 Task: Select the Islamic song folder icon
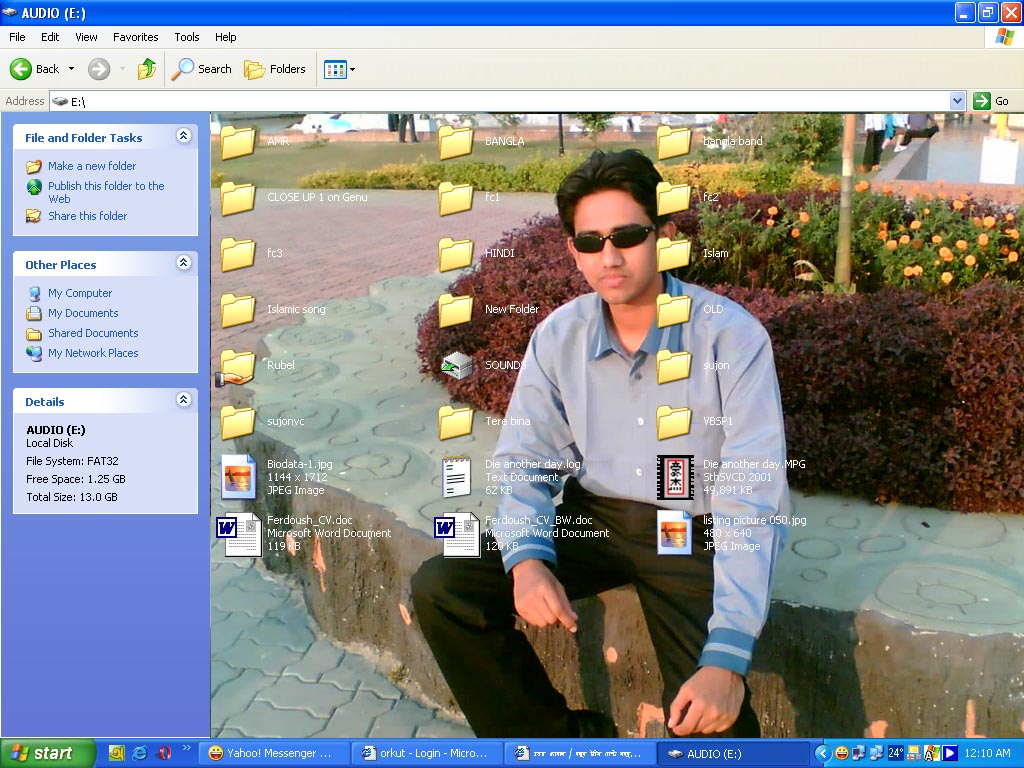click(238, 310)
